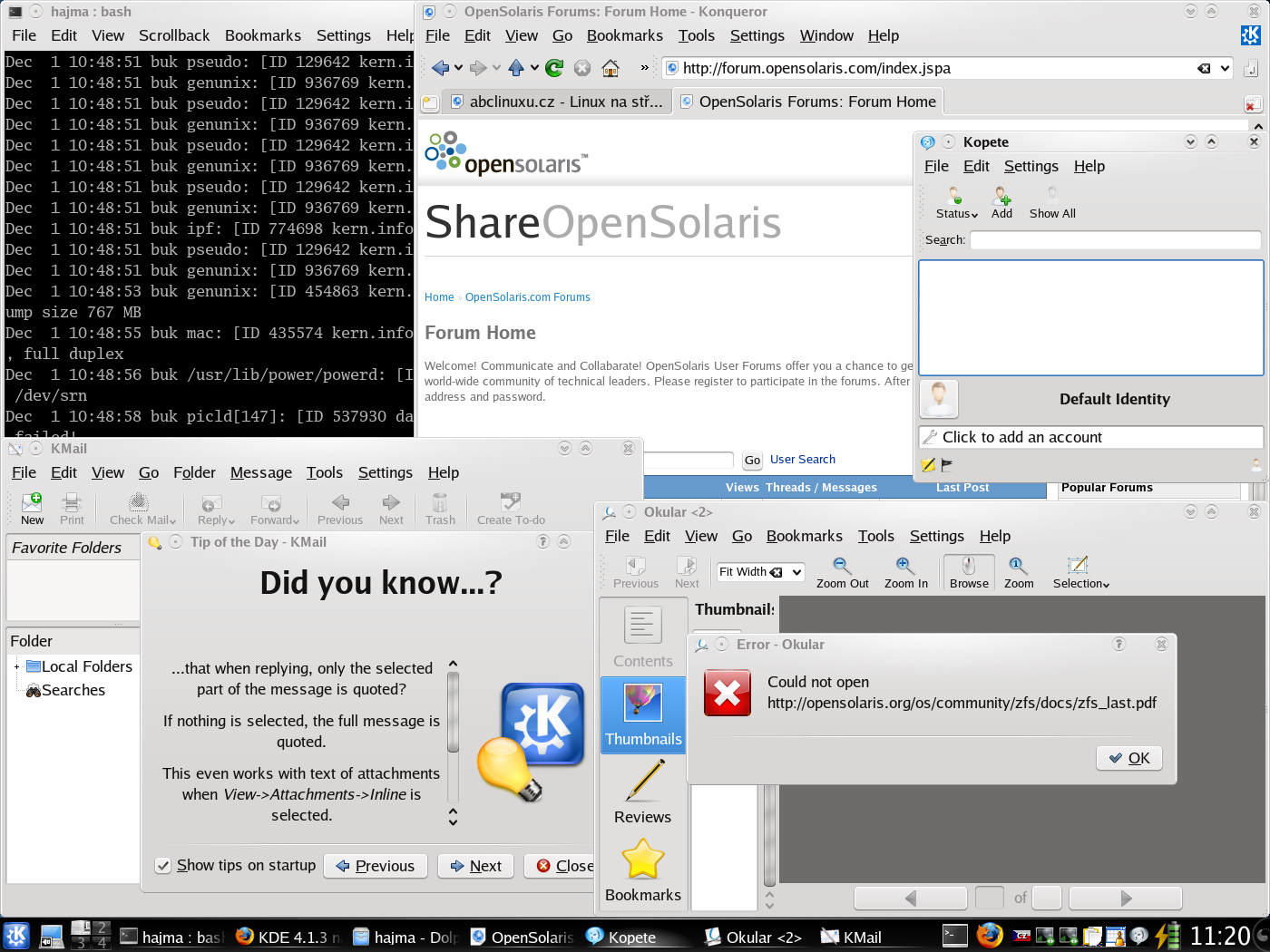Click Go button beside forum search field

pos(752,461)
